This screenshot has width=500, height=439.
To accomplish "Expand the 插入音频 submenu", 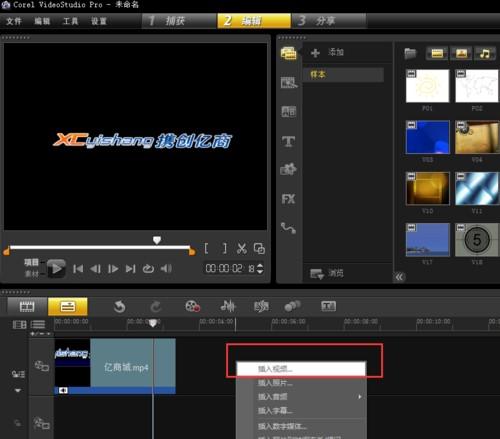I will [x=301, y=397].
